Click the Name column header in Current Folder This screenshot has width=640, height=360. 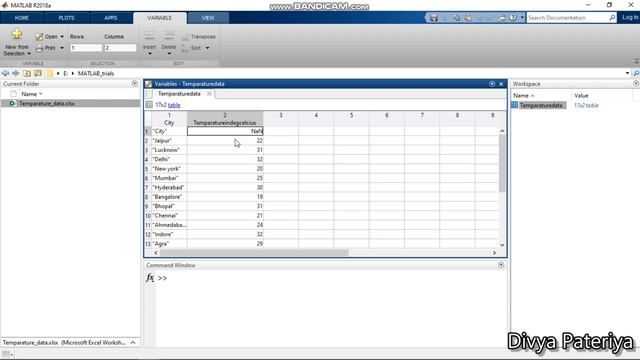pos(29,94)
